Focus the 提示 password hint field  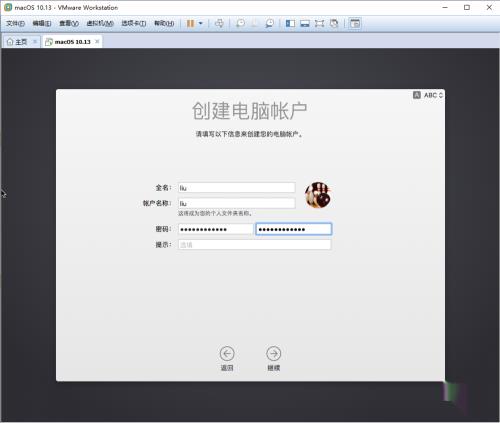click(x=255, y=245)
